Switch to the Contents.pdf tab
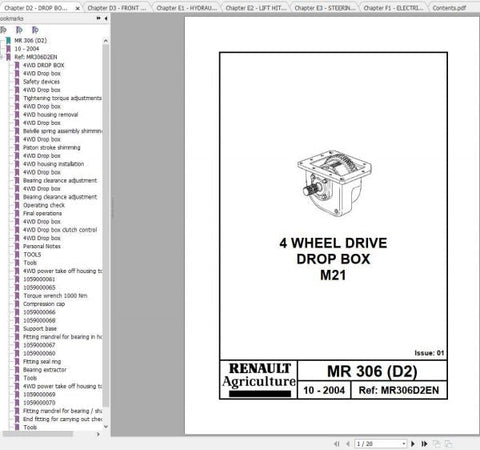 tap(449, 8)
